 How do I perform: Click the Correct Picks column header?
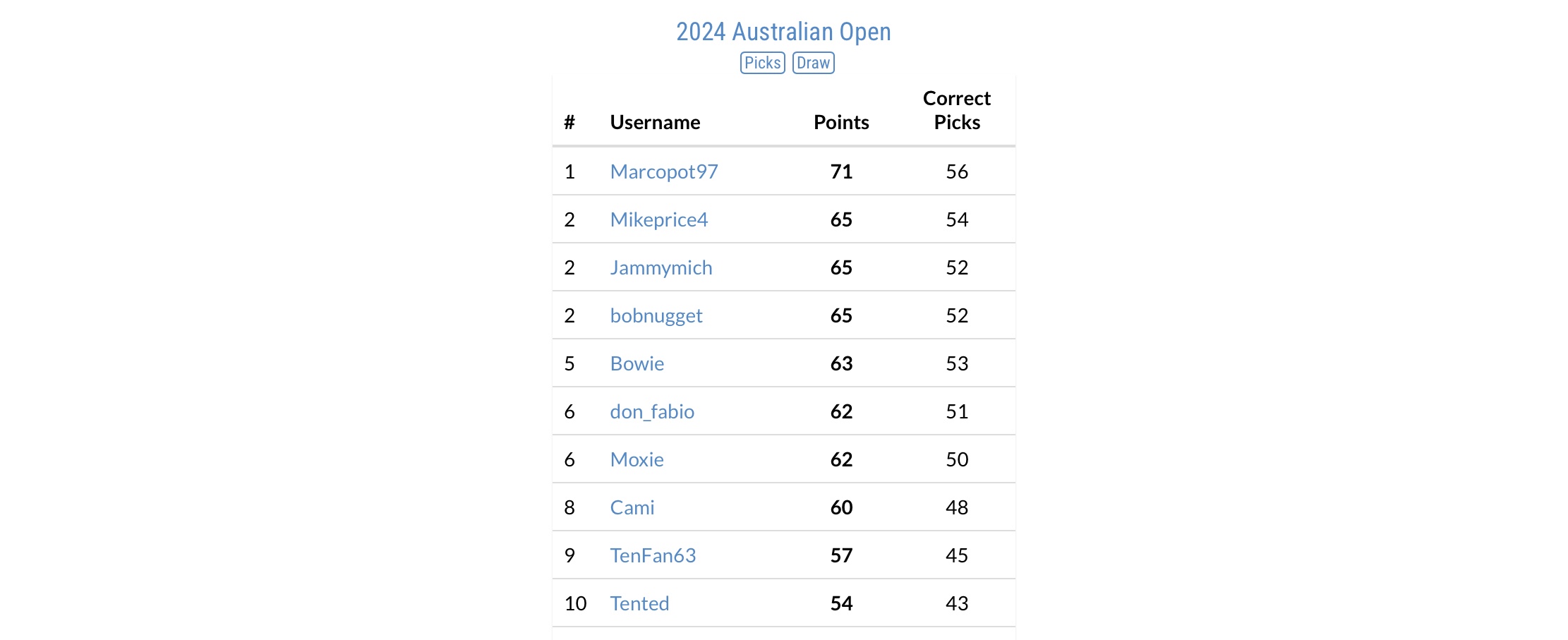tap(956, 110)
